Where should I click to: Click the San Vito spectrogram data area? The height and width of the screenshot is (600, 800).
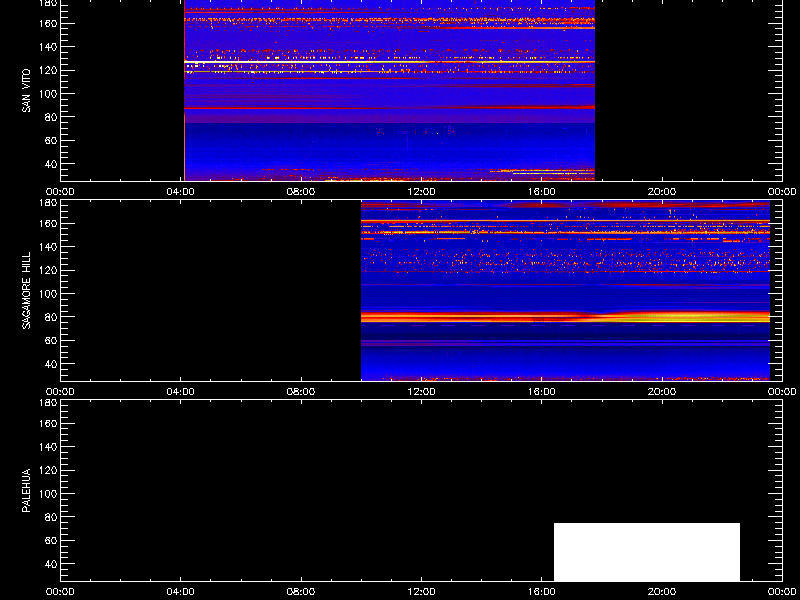point(389,91)
